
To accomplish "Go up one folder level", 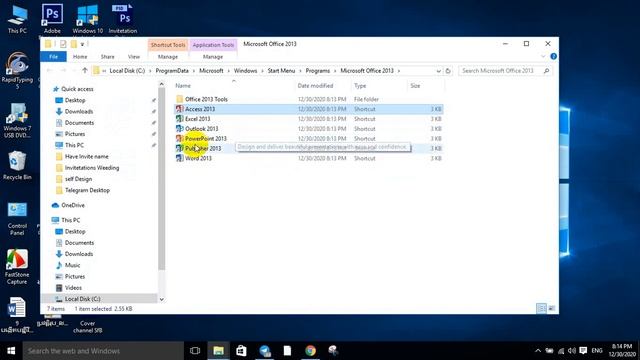I will (85, 70).
